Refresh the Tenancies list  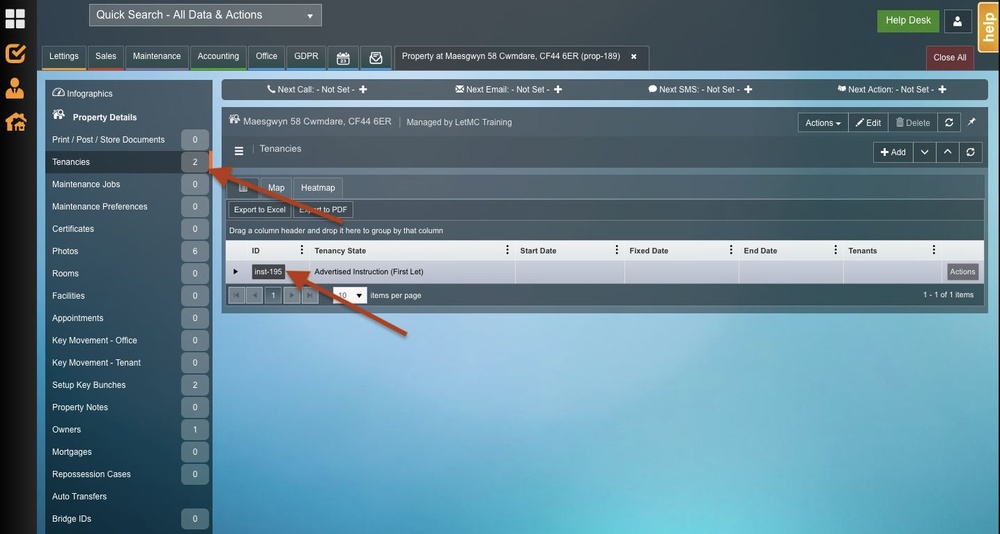point(971,152)
